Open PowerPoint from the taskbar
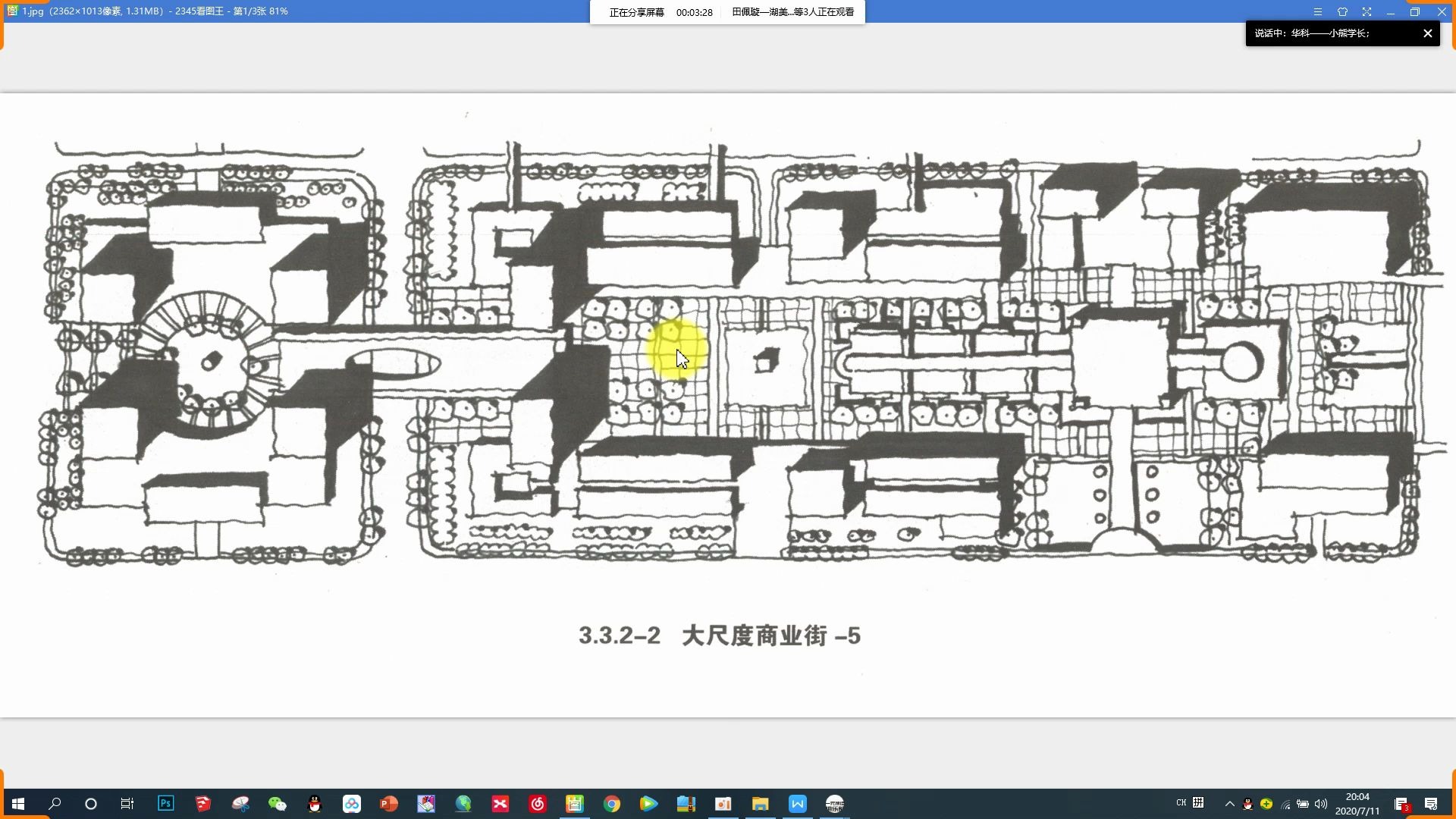Viewport: 1456px width, 819px height. (x=386, y=803)
